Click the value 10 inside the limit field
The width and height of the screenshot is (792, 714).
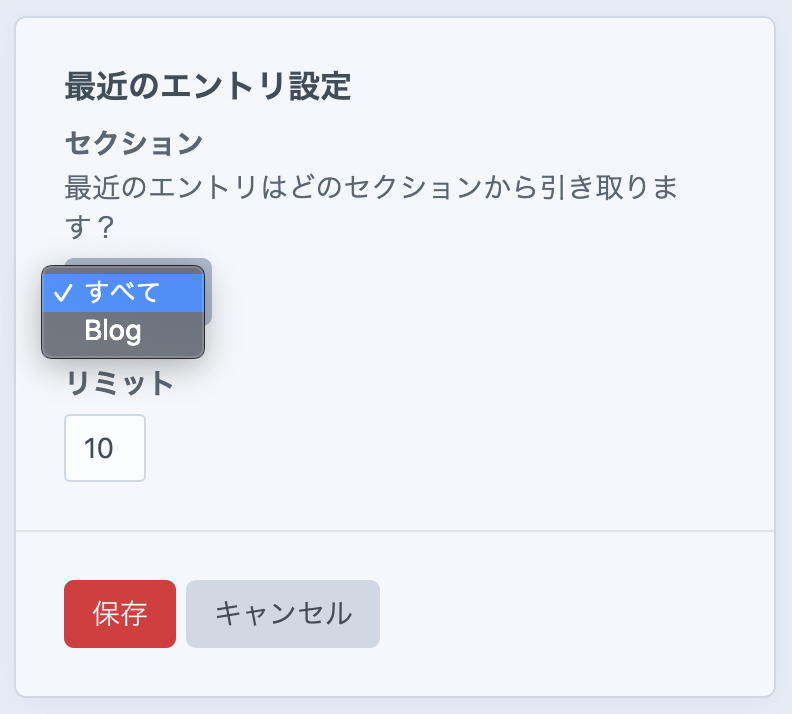(98, 448)
